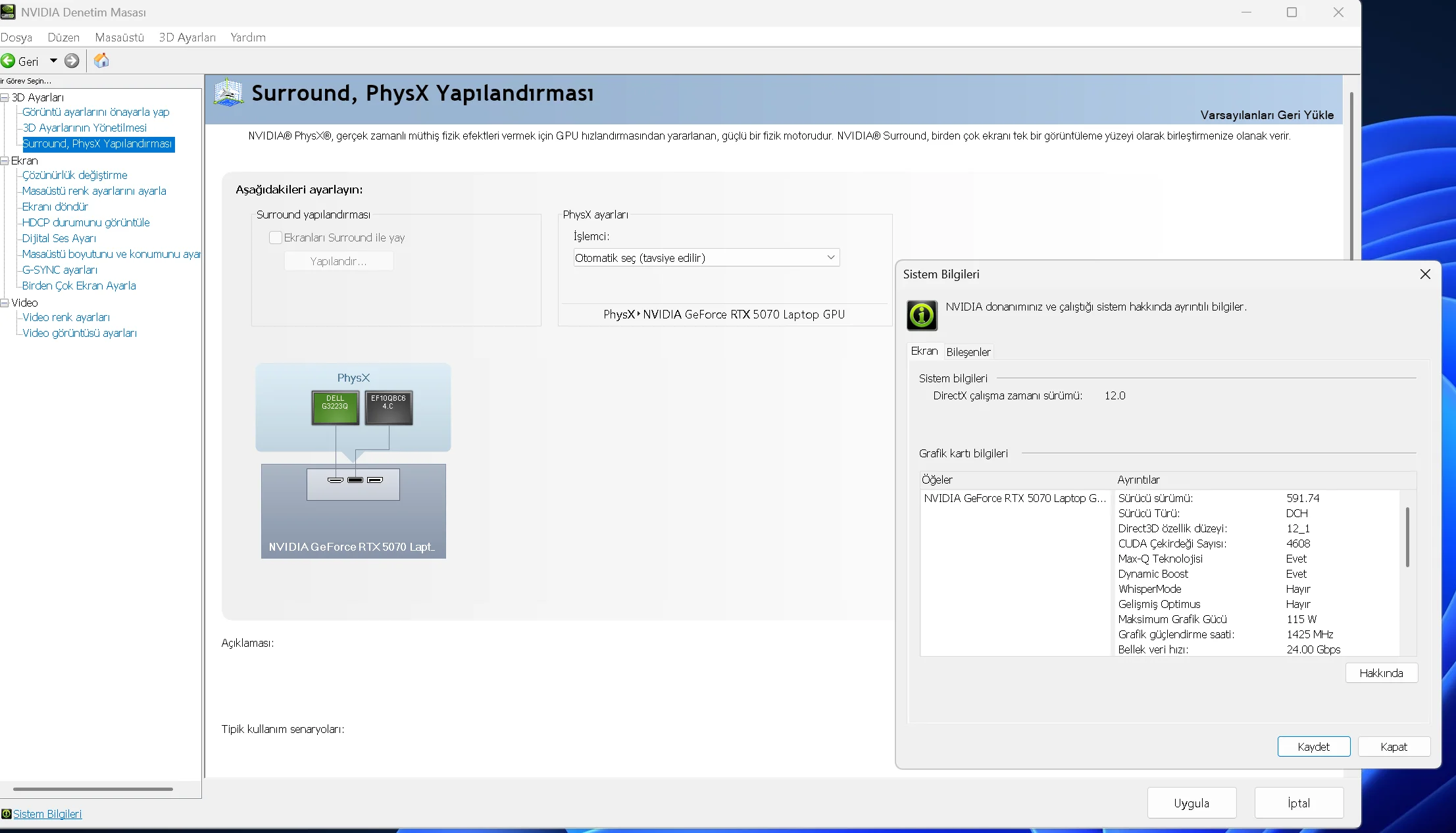Click the forward arrow navigation icon
1456x833 pixels.
72,61
